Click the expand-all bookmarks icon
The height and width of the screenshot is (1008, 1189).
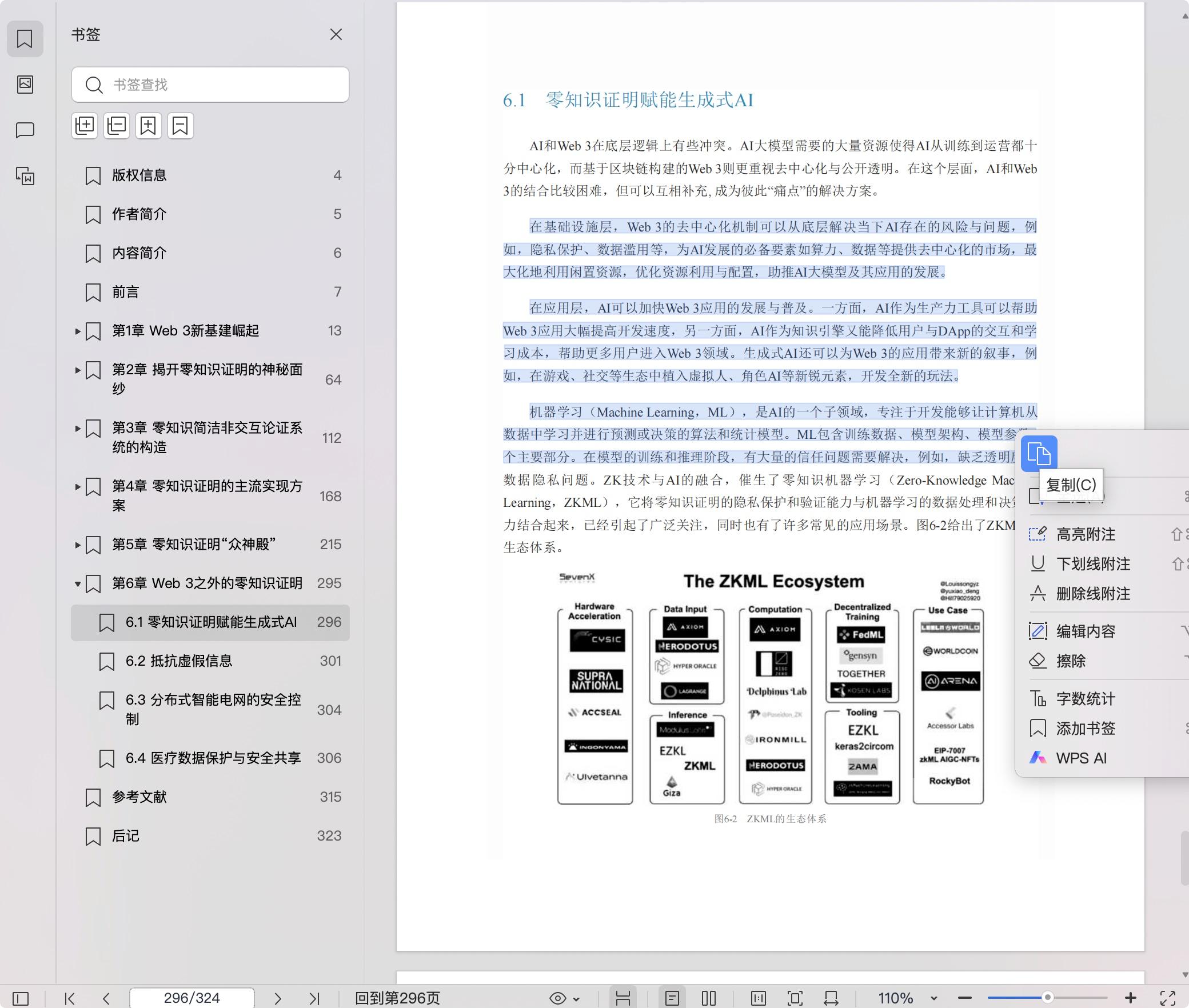tap(85, 125)
